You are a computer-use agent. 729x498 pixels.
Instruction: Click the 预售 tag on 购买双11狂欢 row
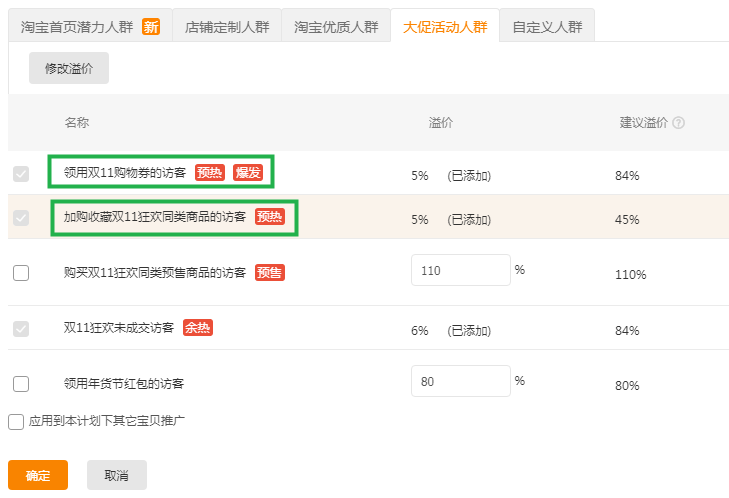pyautogui.click(x=270, y=272)
